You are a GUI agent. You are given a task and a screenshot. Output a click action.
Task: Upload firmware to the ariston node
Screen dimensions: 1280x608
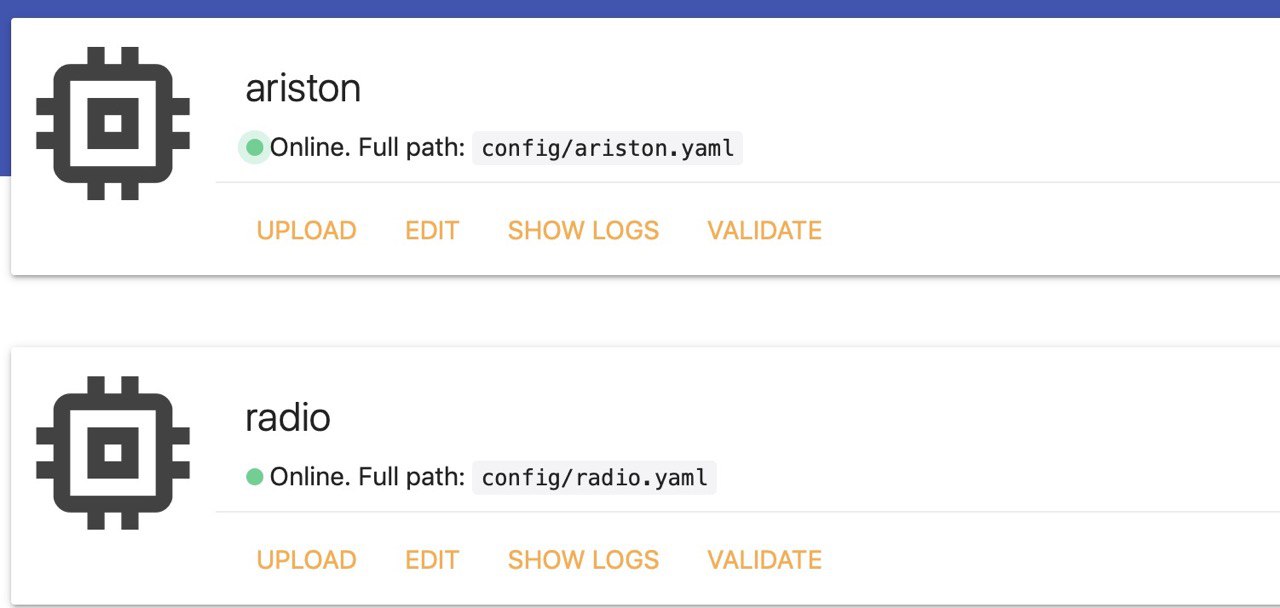tap(306, 230)
